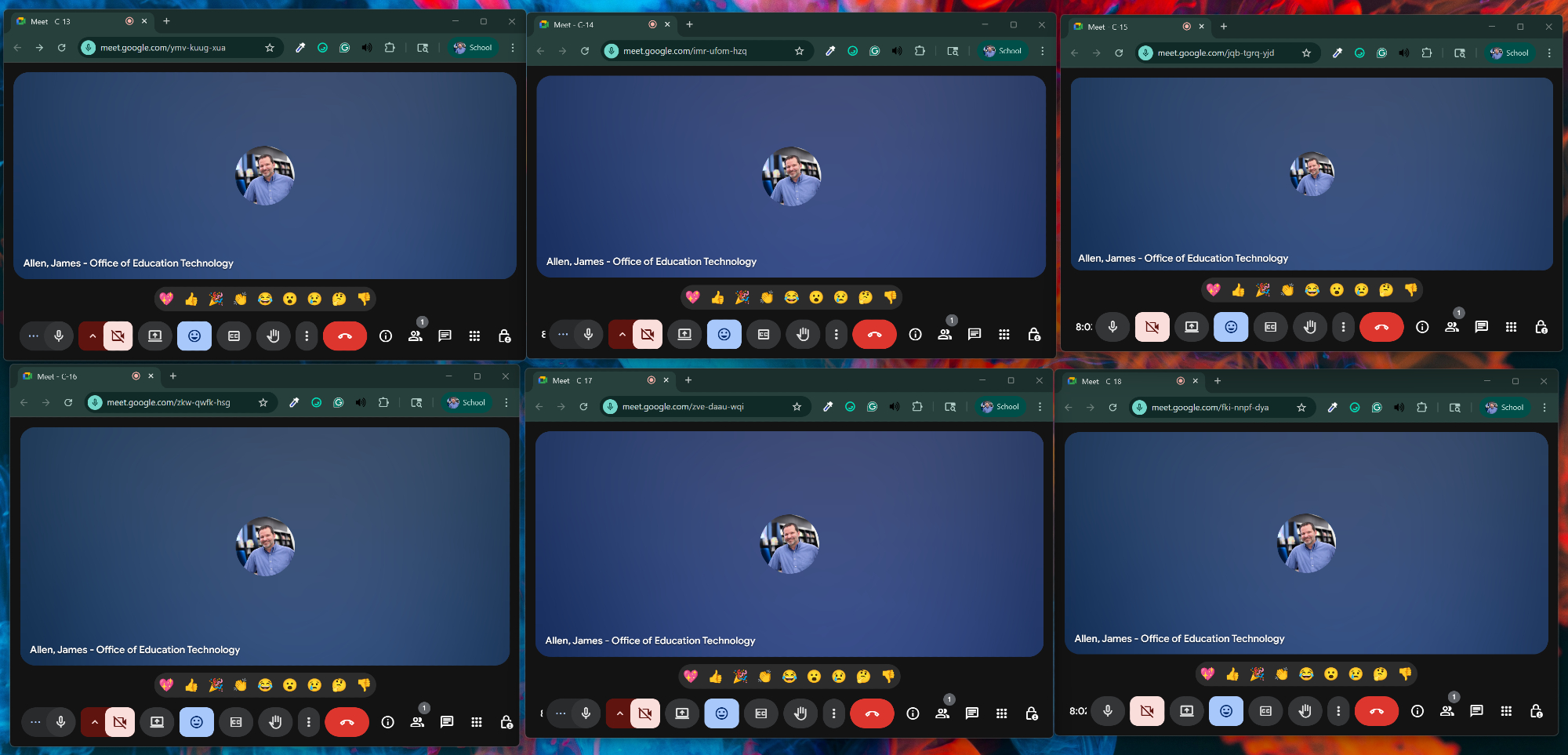Mute microphone in the C-16 meeting
The height and width of the screenshot is (755, 1568).
pos(60,722)
